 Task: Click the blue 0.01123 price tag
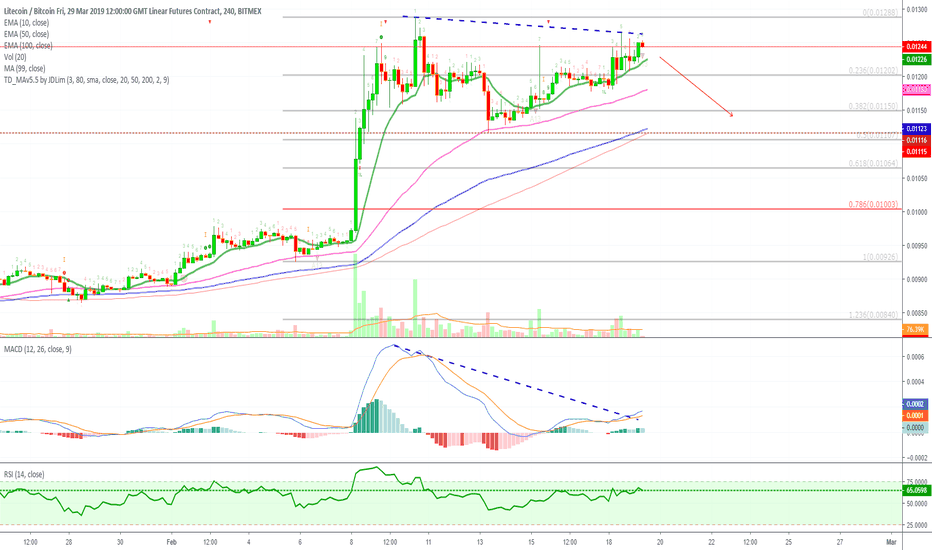(x=916, y=128)
